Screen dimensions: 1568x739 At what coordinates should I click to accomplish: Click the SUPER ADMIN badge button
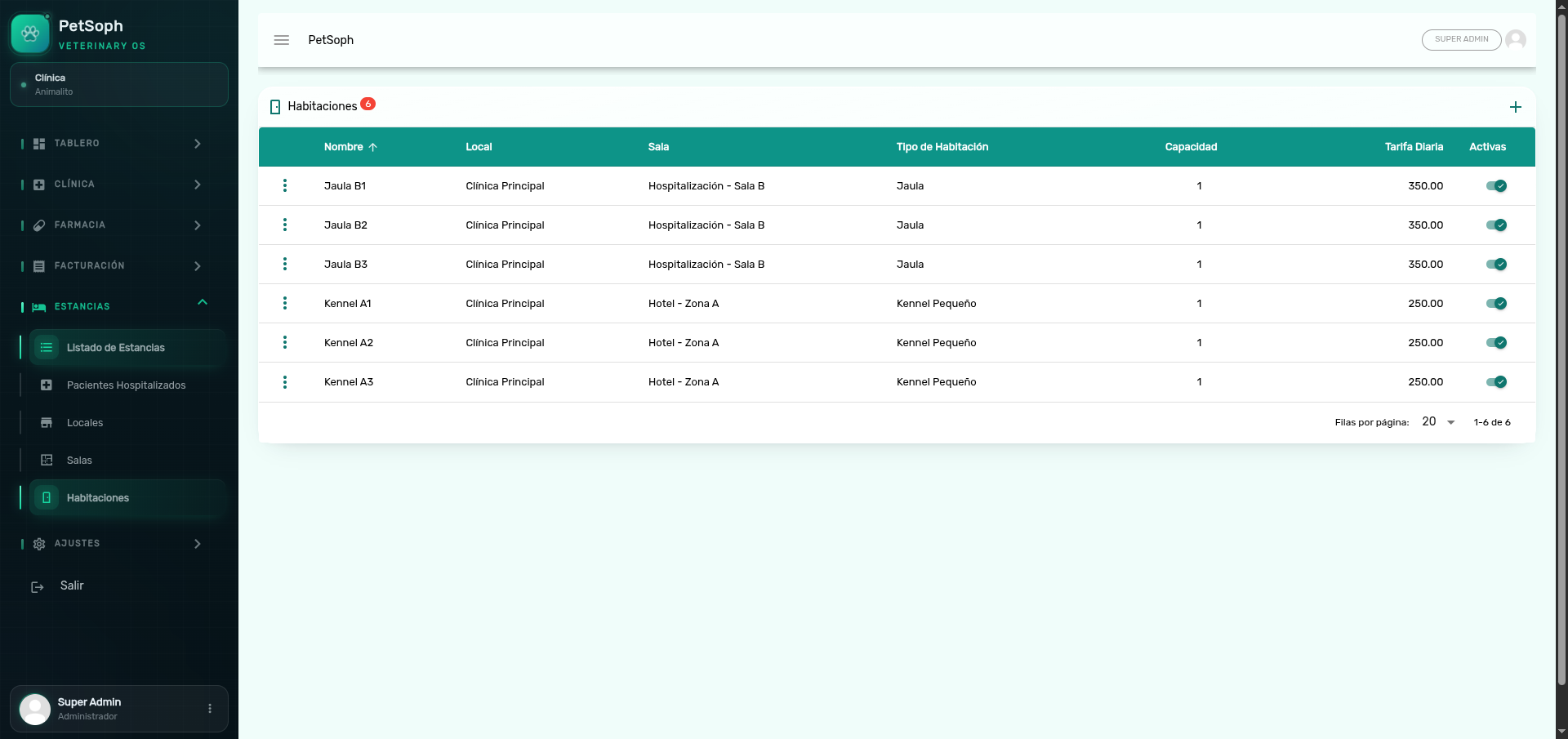pyautogui.click(x=1461, y=39)
